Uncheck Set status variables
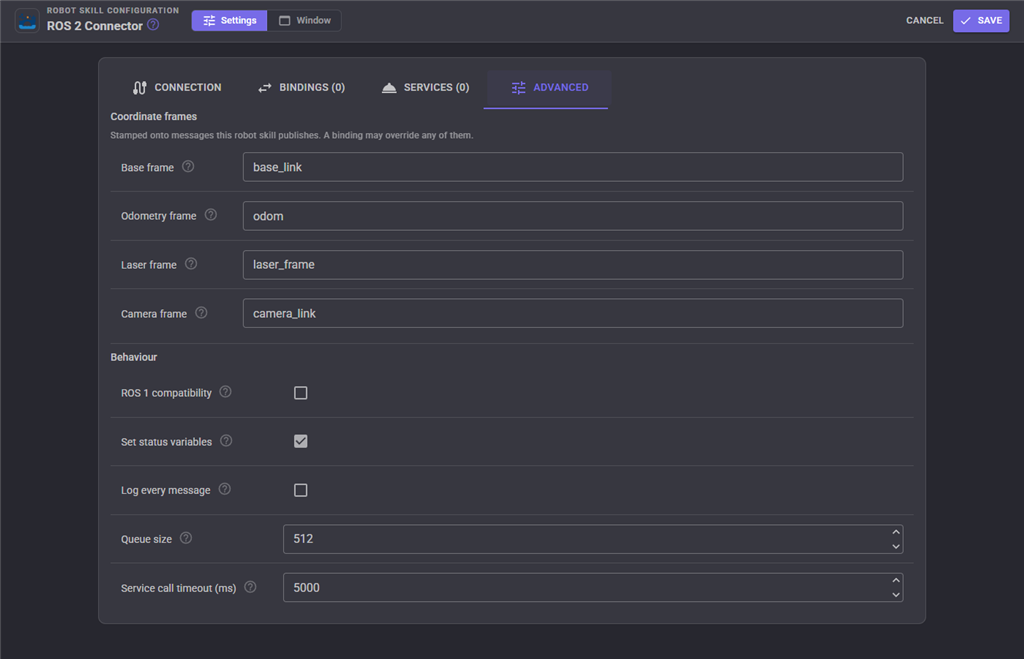This screenshot has width=1024, height=659. 300,442
